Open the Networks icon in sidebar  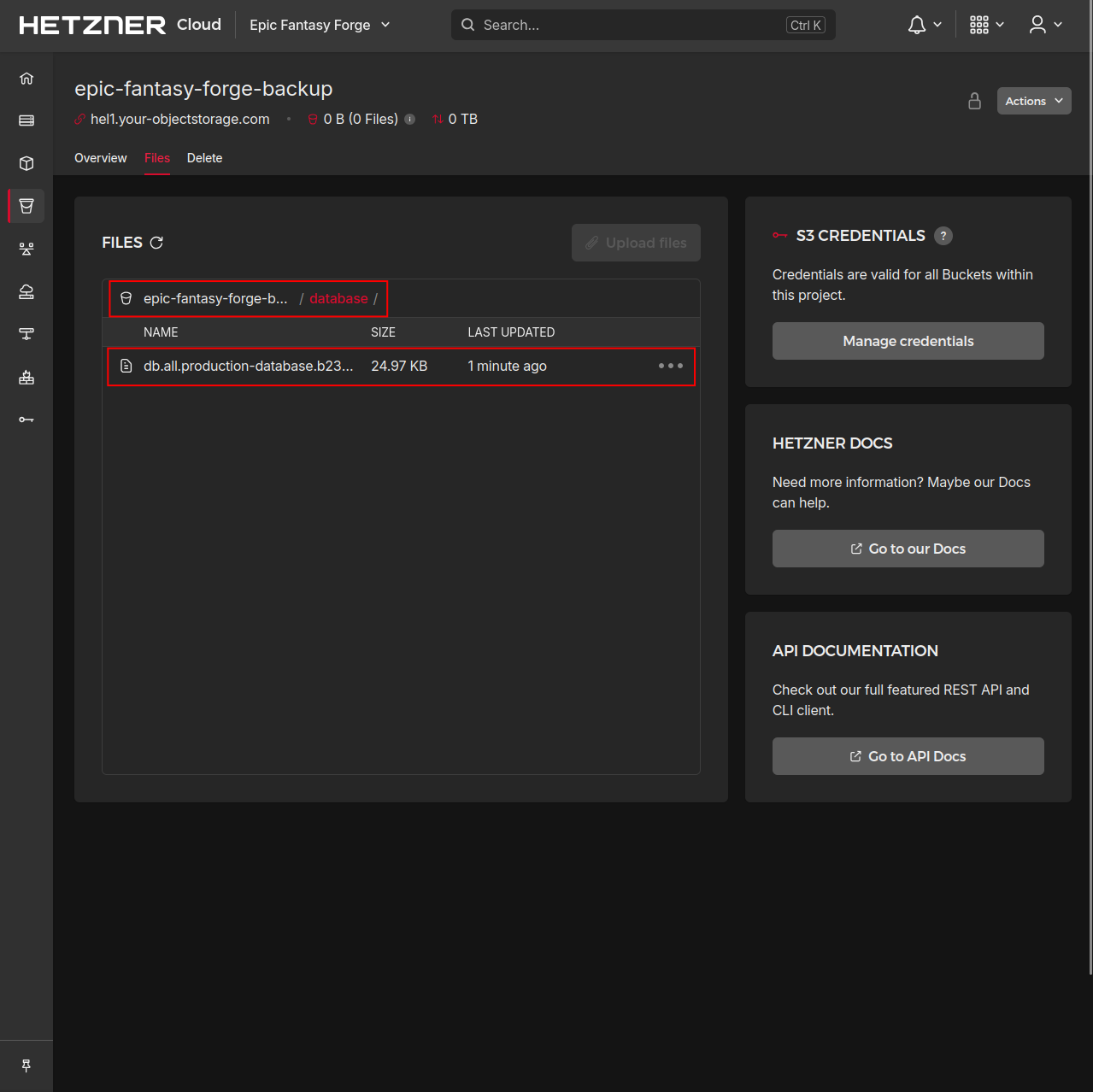(26, 334)
